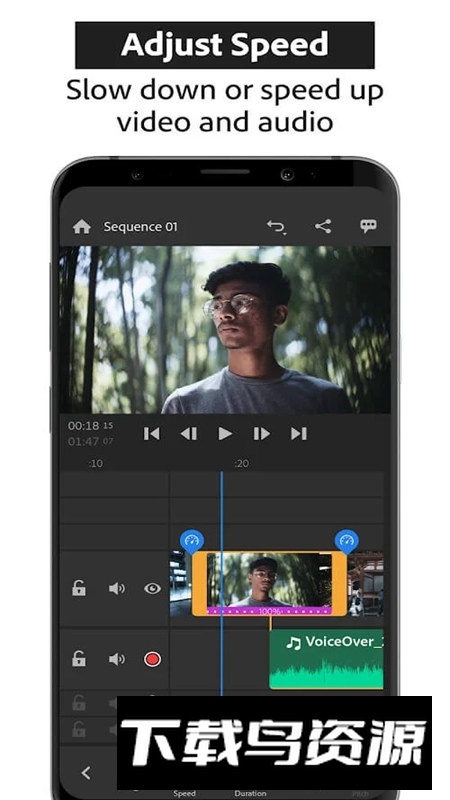Go back with the bottom chevron

click(86, 772)
